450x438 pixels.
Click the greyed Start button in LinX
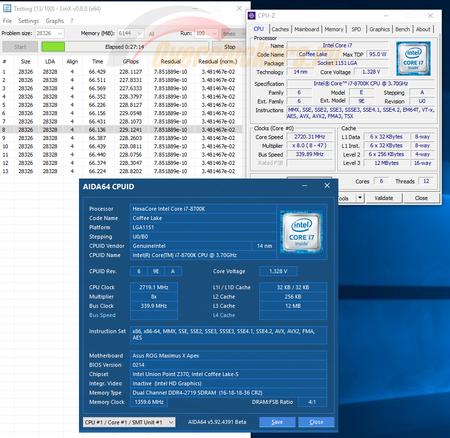click(x=20, y=47)
